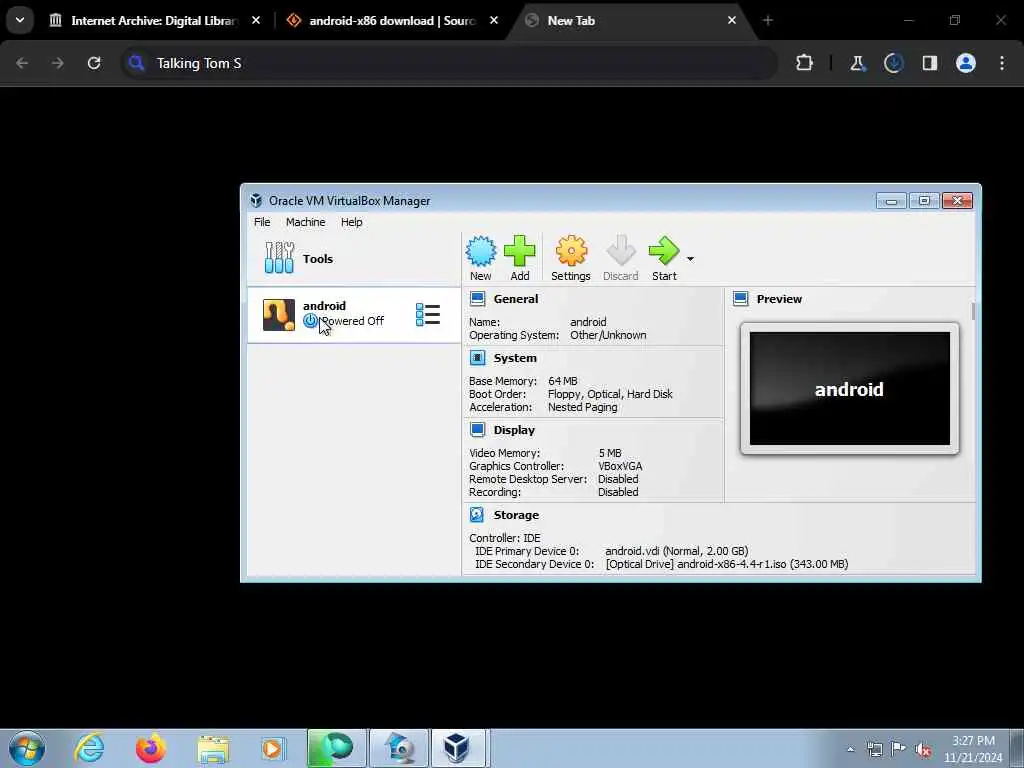Open the Help menu in VirtualBox
Viewport: 1024px width, 768px height.
[351, 222]
